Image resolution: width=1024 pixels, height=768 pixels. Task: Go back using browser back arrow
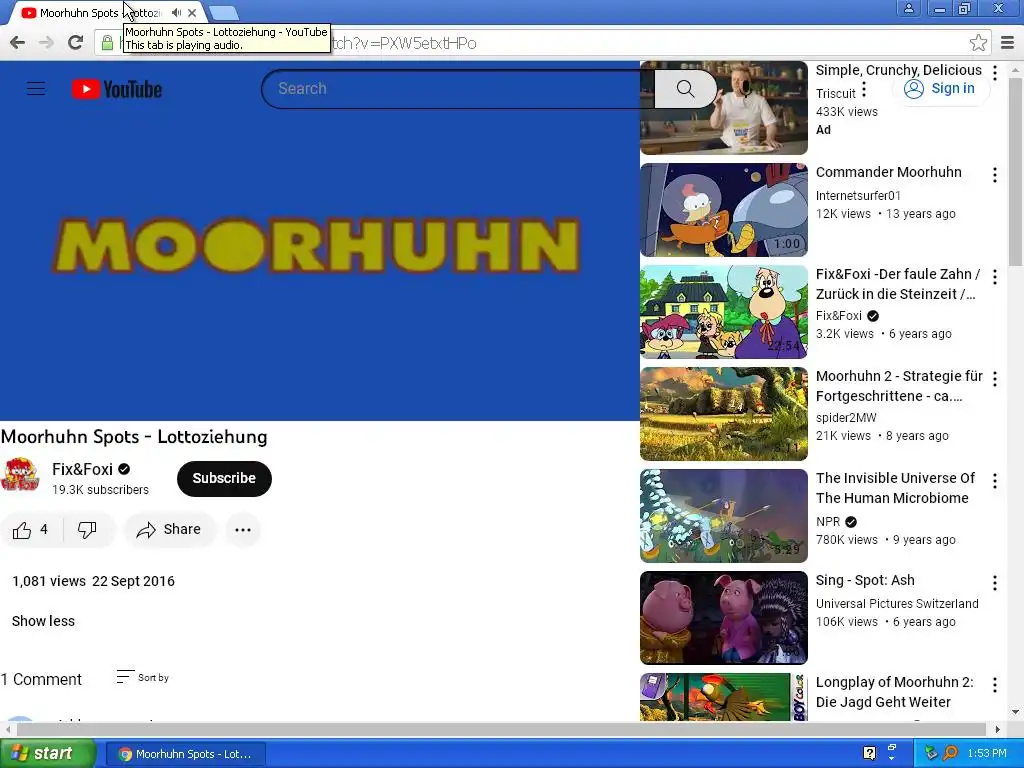click(x=18, y=43)
